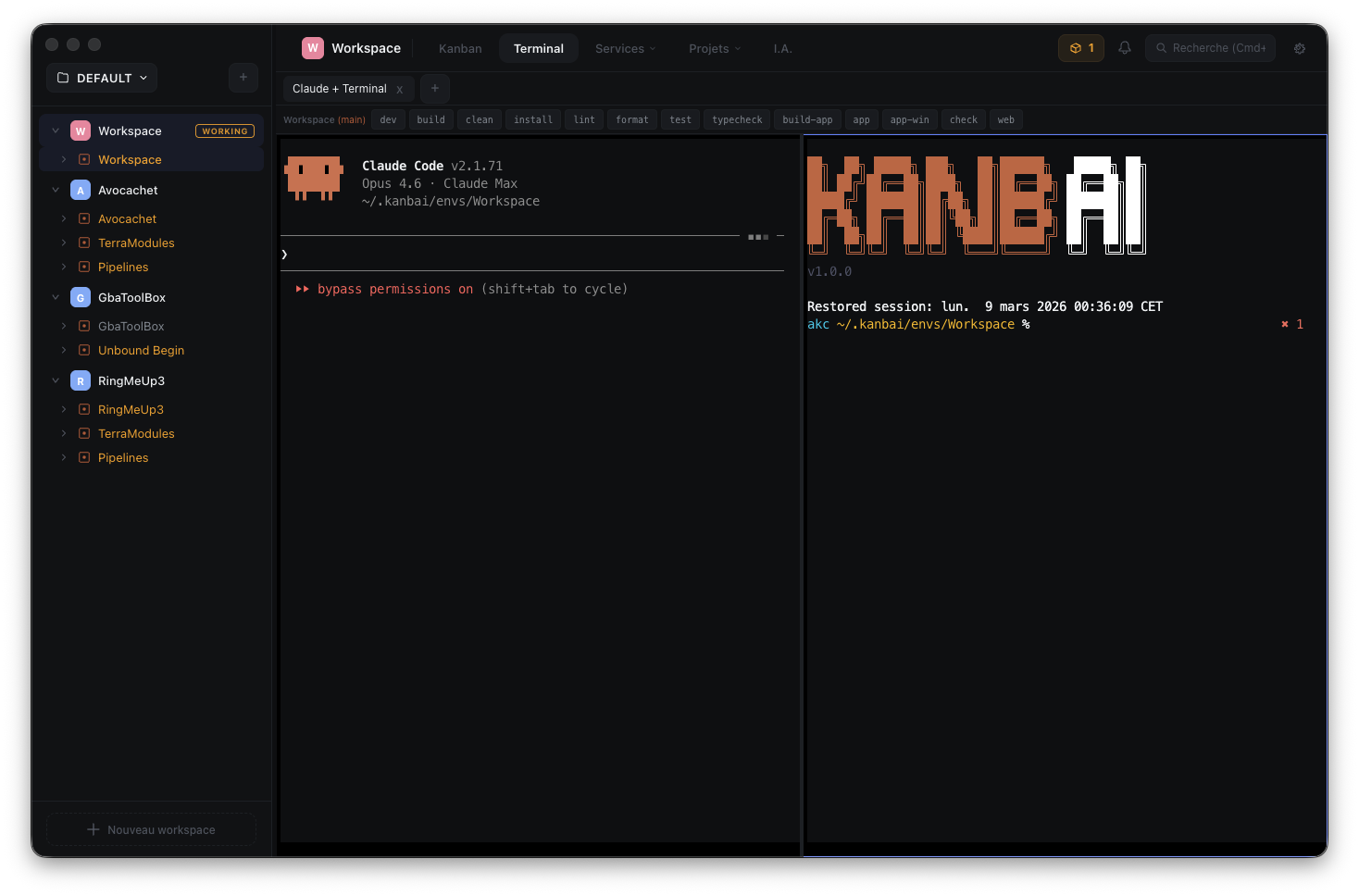Image resolution: width=1359 pixels, height=896 pixels.
Task: Click the notification bell icon
Action: tap(1125, 48)
